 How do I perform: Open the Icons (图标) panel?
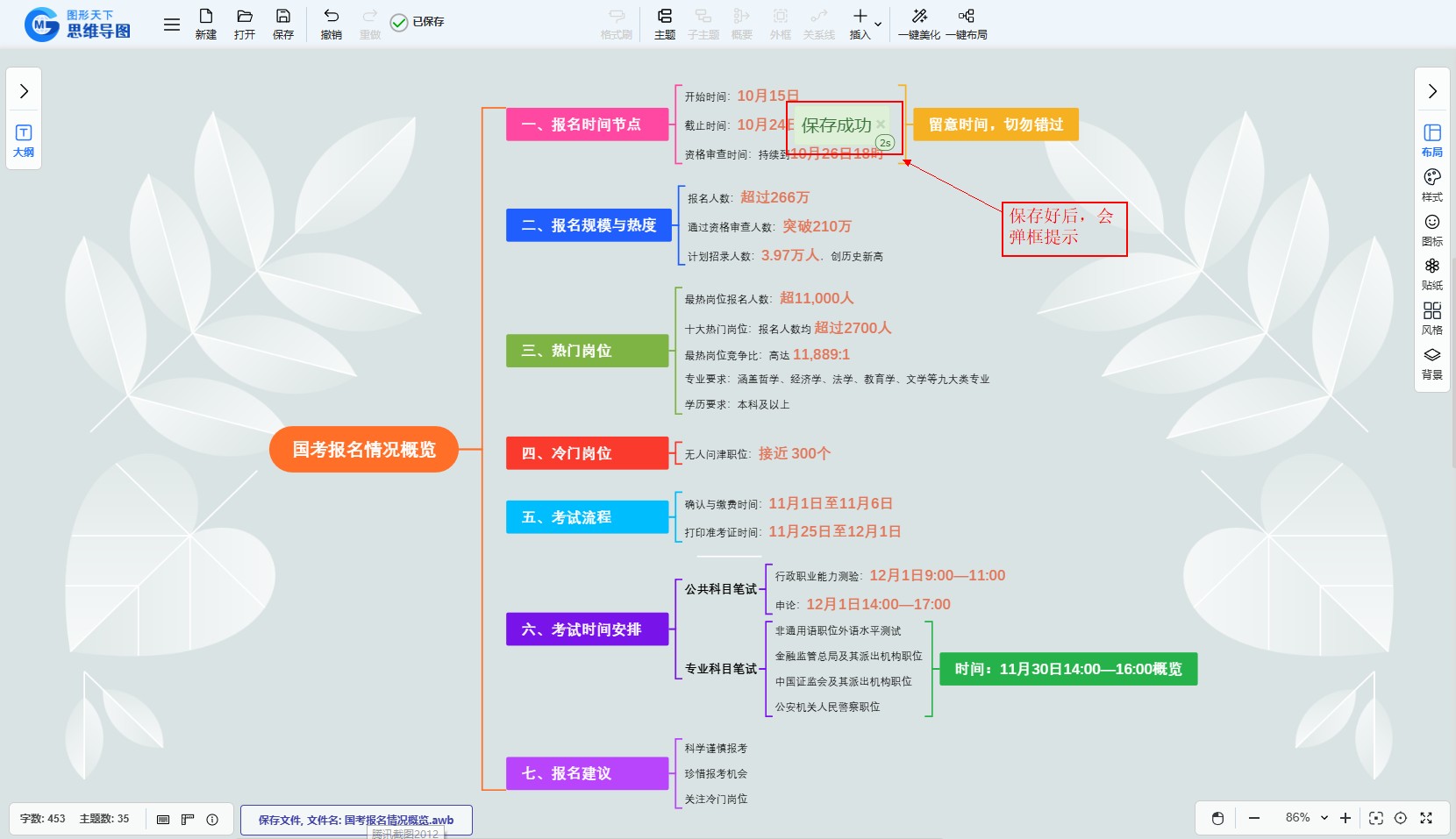(x=1431, y=230)
